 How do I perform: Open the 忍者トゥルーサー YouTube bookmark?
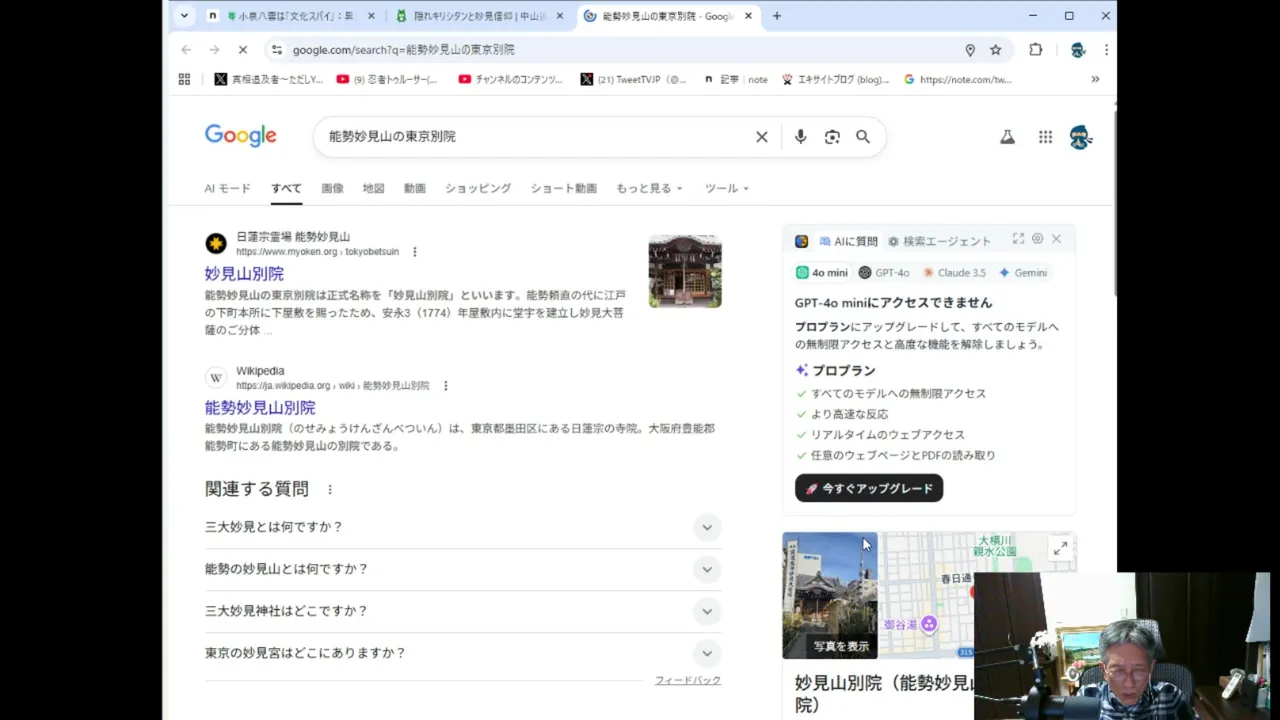[387, 79]
